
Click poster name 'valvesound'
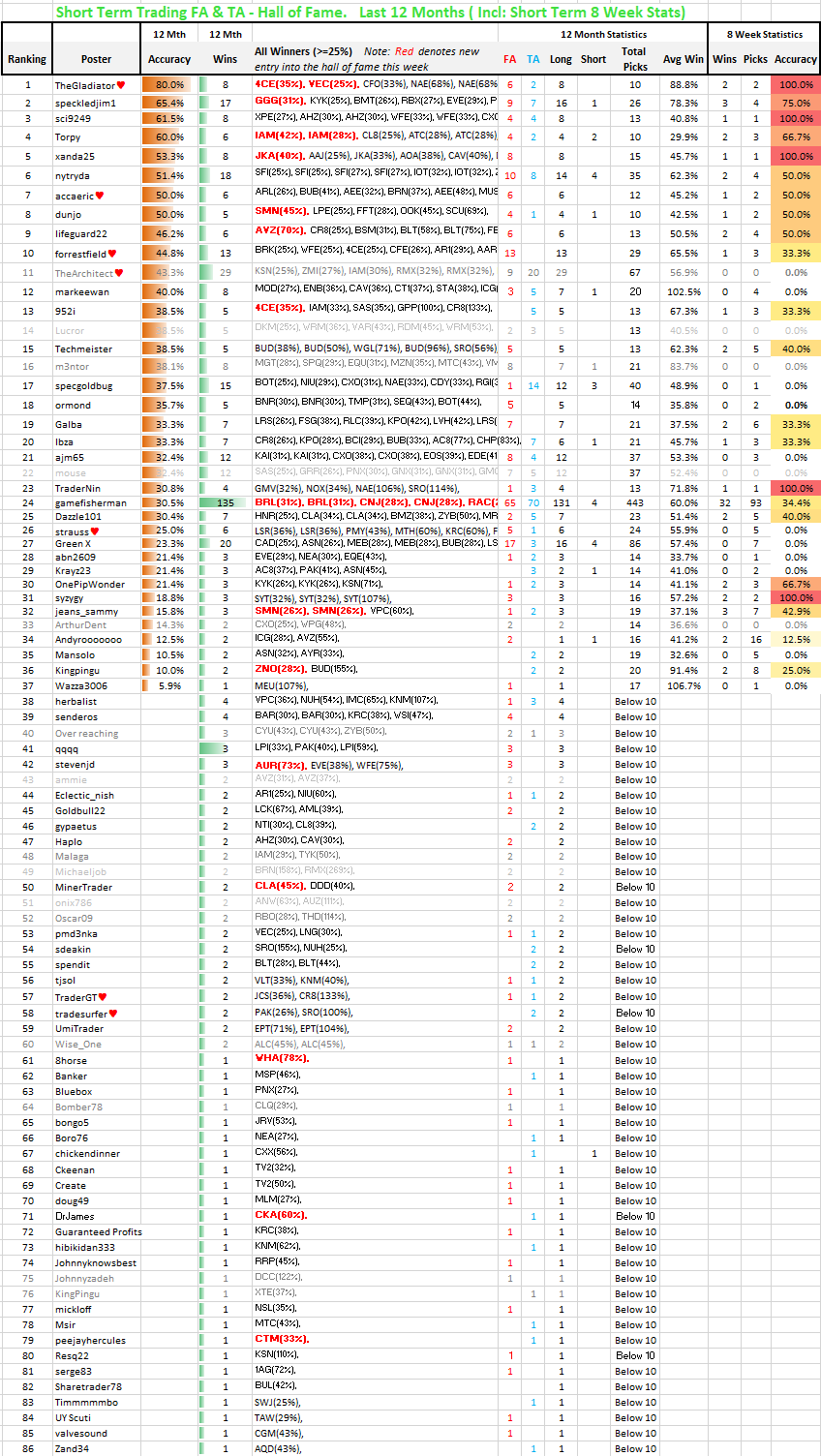[80, 1434]
